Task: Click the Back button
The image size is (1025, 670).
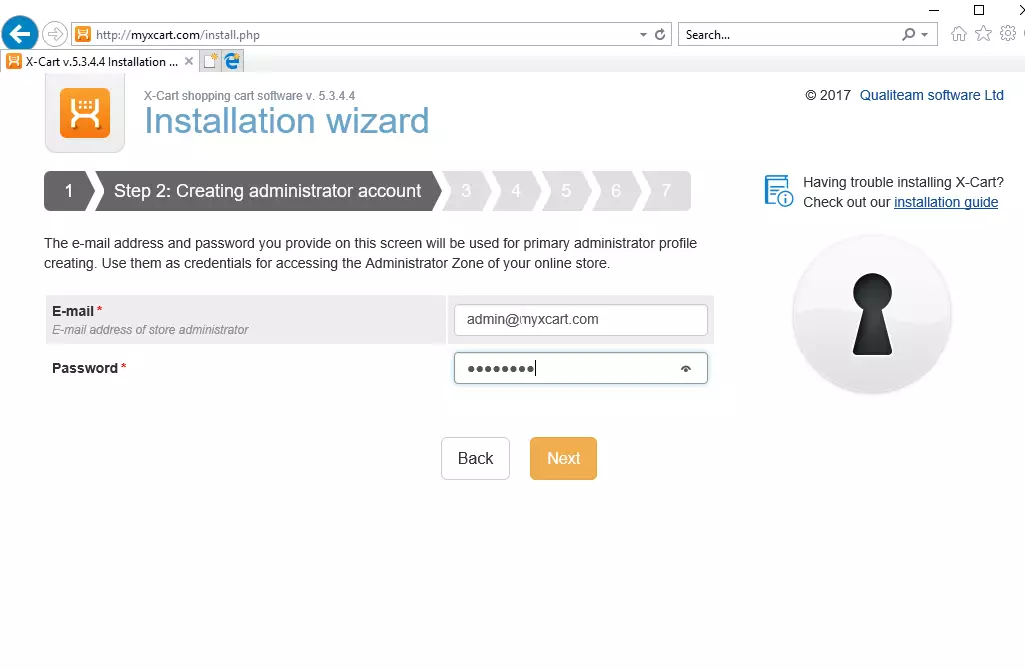Action: [475, 458]
